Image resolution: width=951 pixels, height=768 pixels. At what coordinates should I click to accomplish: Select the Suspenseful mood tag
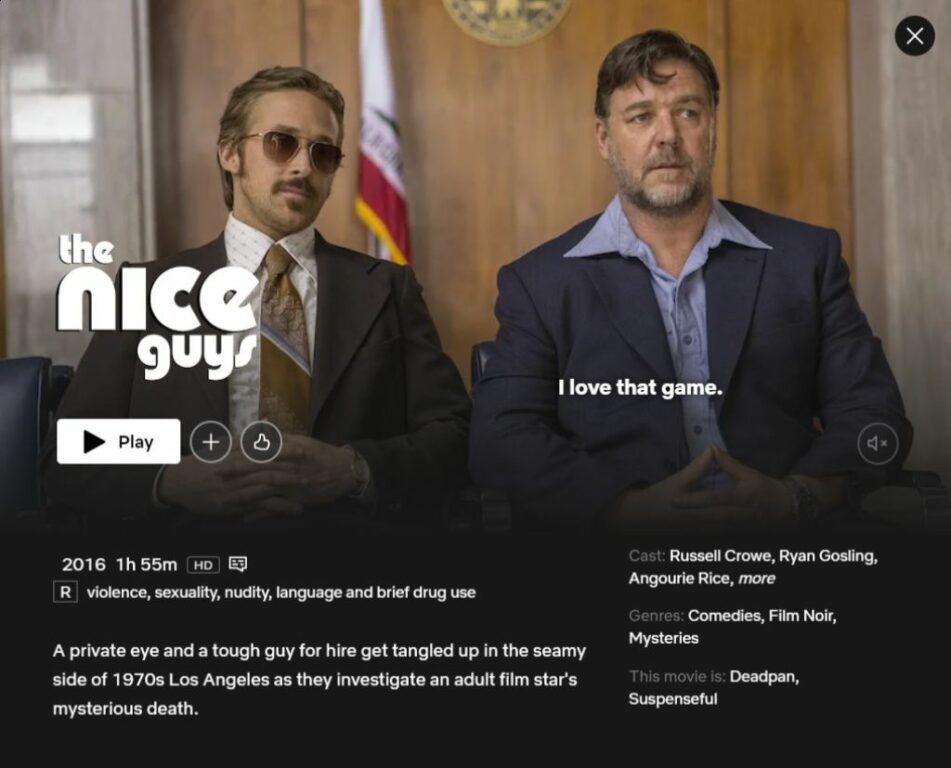[673, 699]
